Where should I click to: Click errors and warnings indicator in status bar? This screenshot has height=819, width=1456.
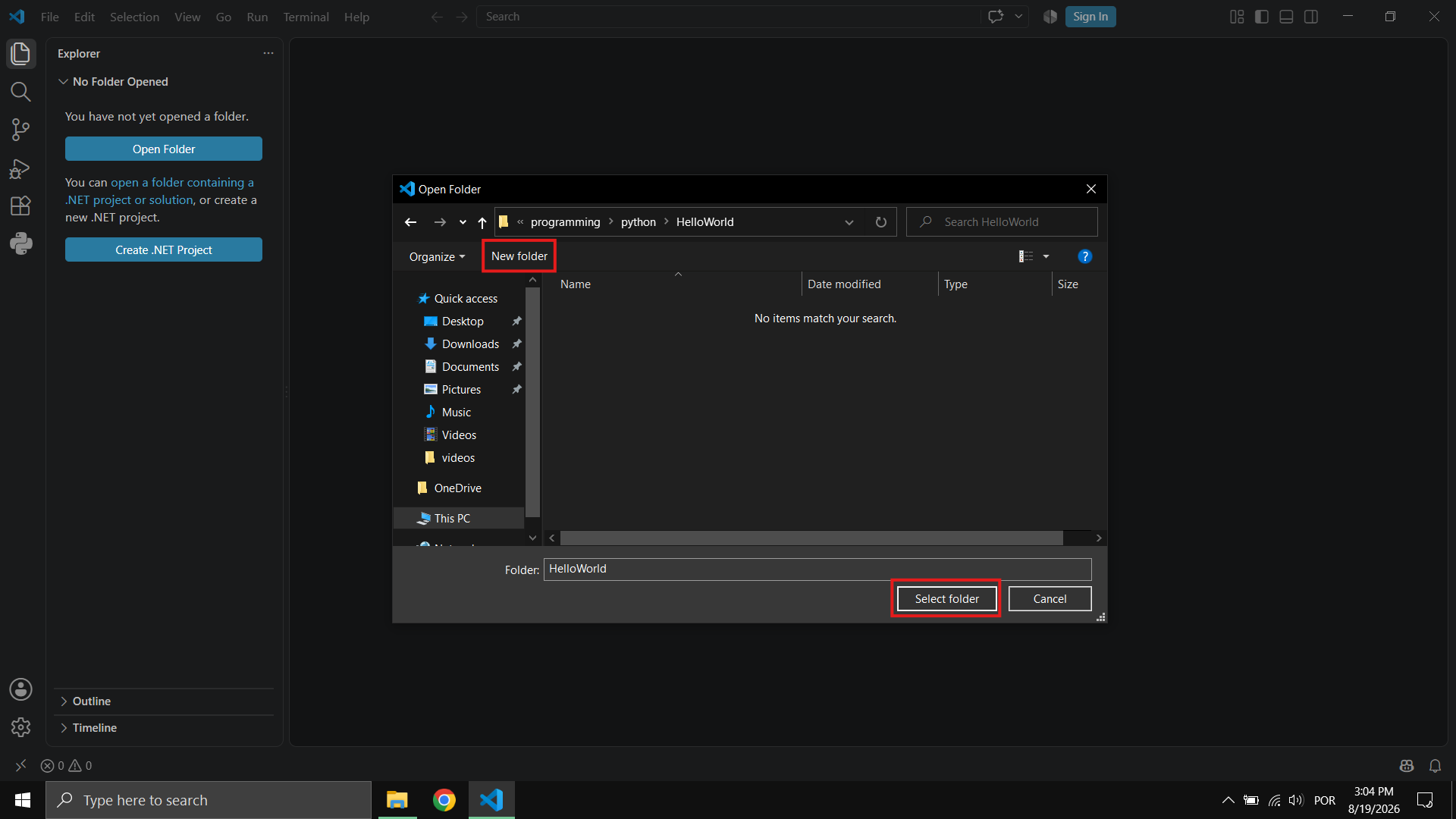(x=66, y=766)
